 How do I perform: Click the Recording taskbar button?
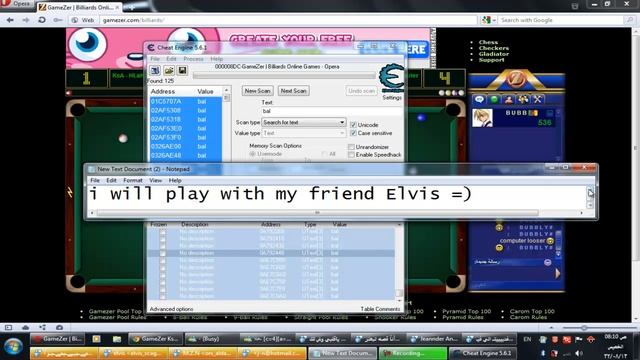pos(412,353)
